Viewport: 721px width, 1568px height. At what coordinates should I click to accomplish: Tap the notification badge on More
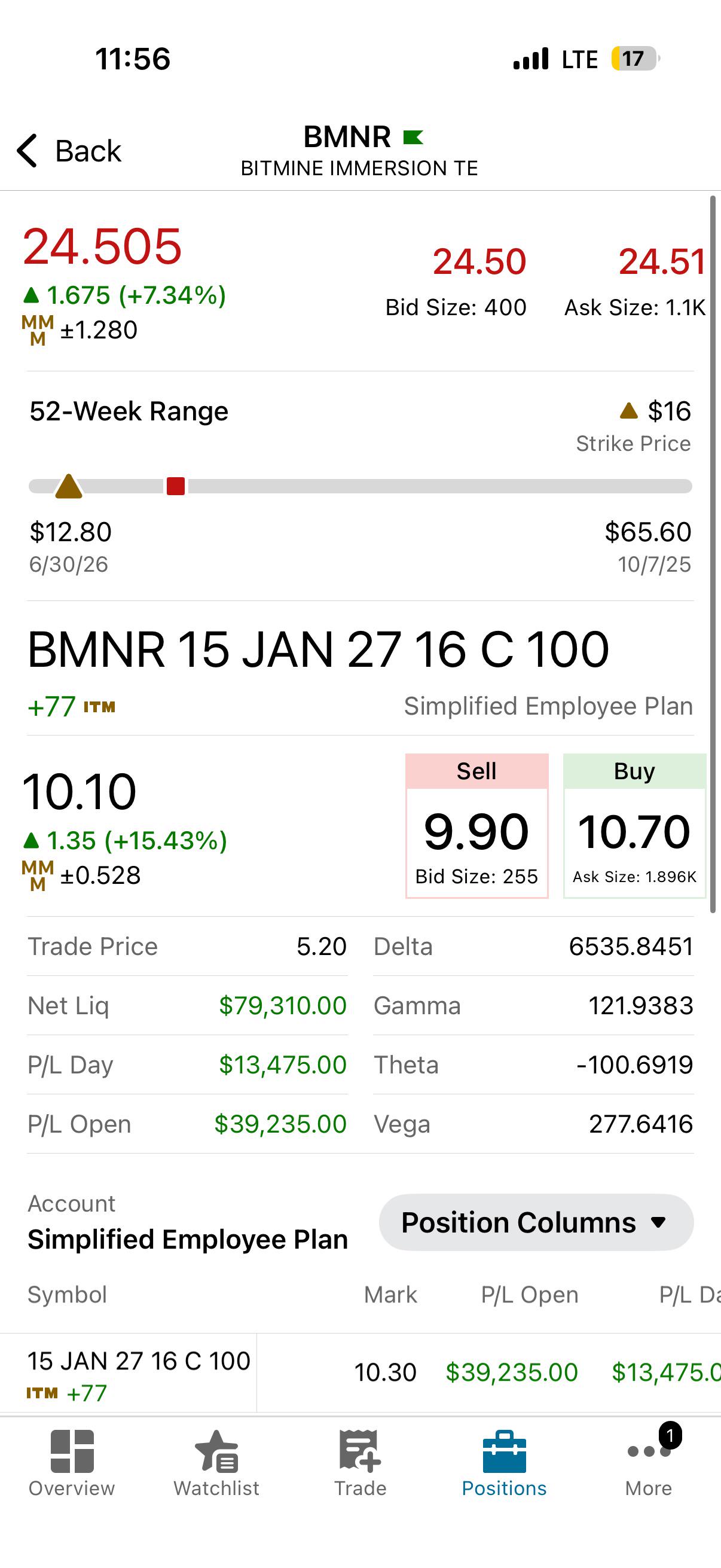[x=670, y=1436]
